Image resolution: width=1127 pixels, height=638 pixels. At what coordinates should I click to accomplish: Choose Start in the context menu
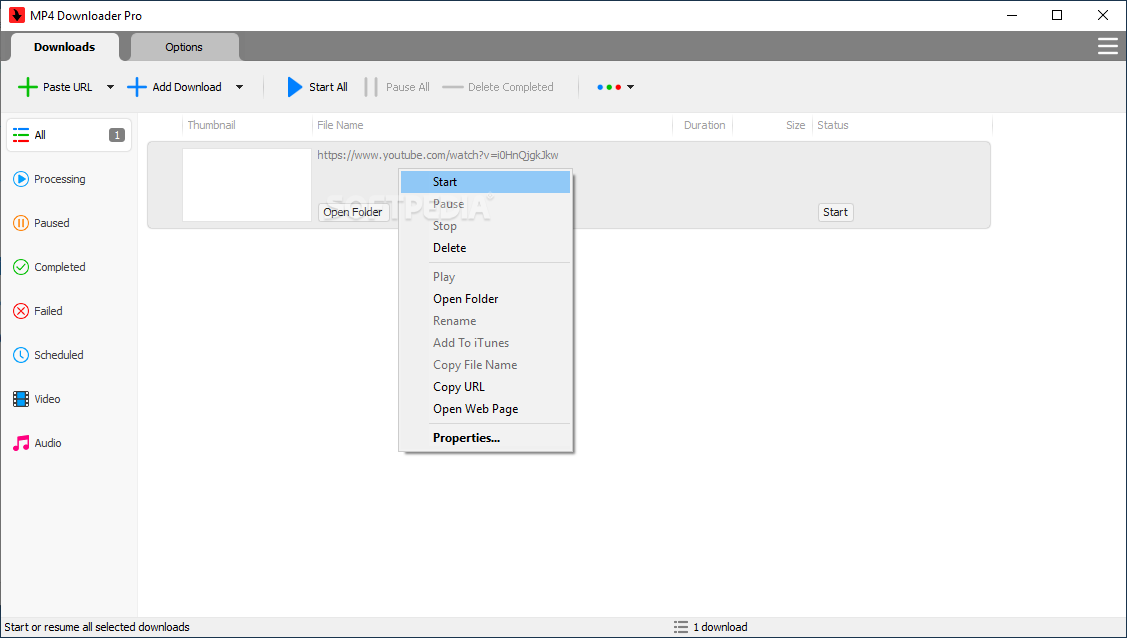click(485, 182)
